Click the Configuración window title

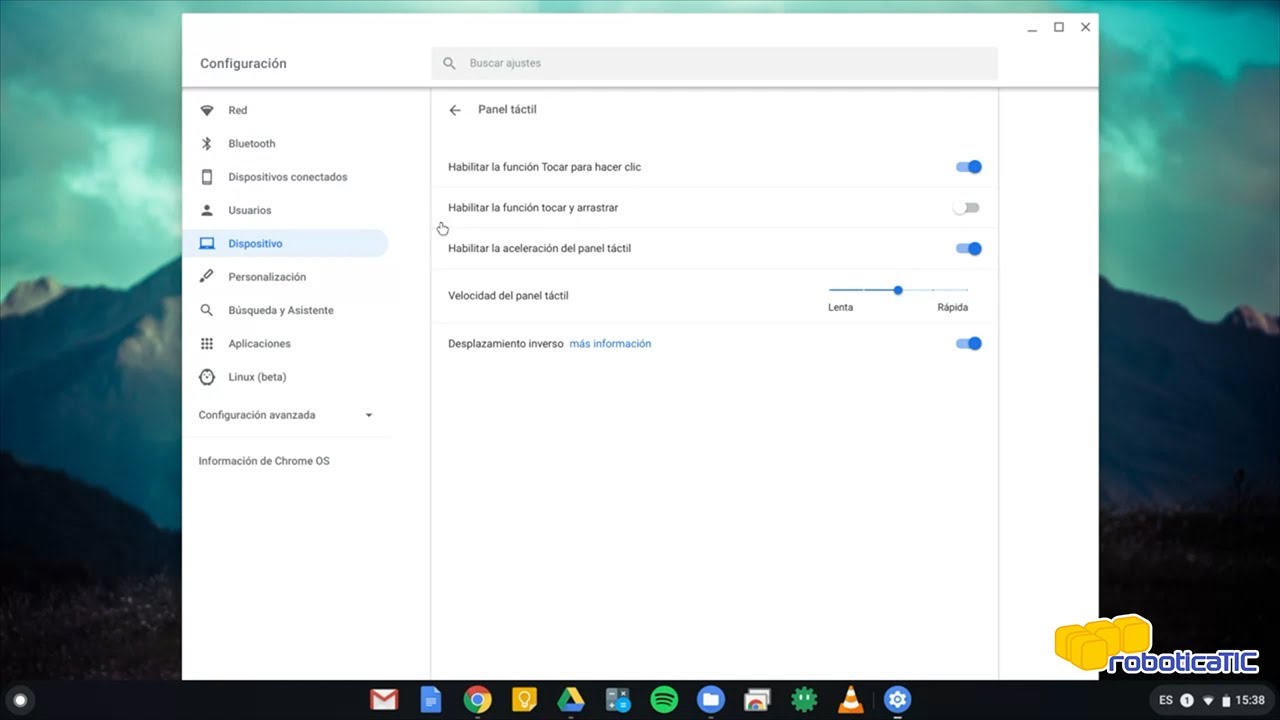pyautogui.click(x=243, y=63)
